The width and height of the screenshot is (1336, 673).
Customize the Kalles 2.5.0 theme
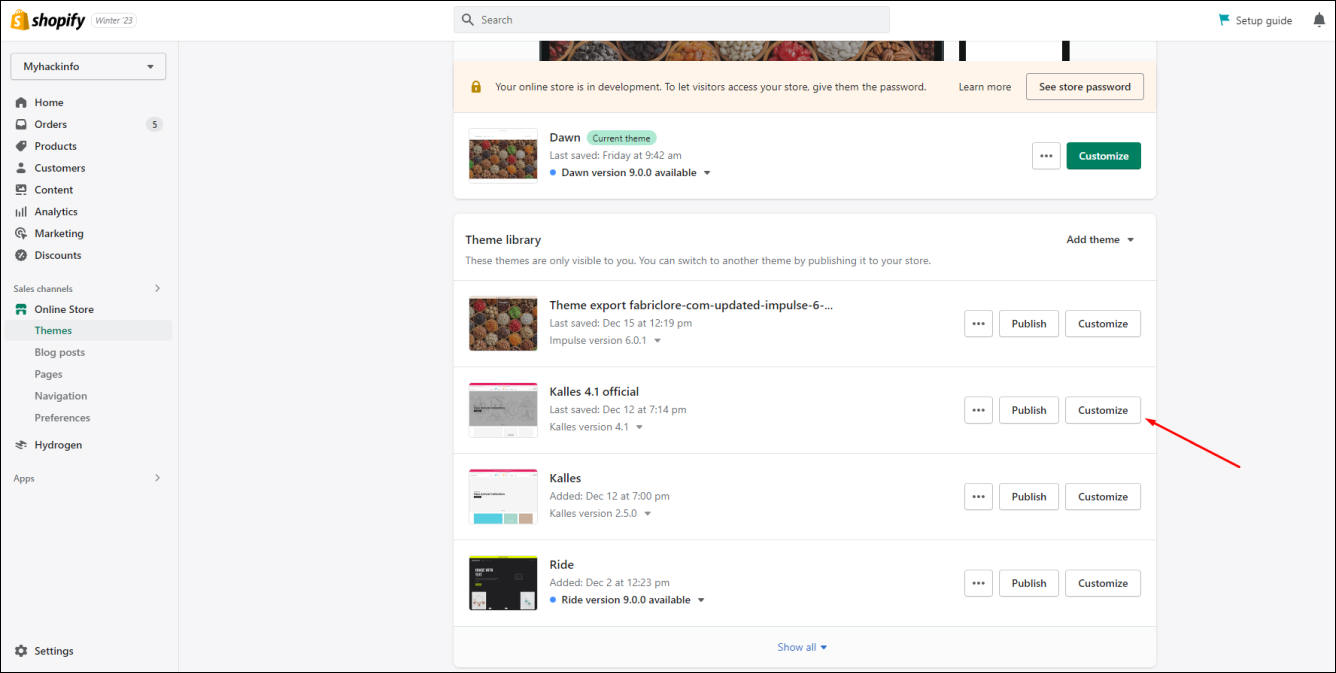[x=1103, y=497]
